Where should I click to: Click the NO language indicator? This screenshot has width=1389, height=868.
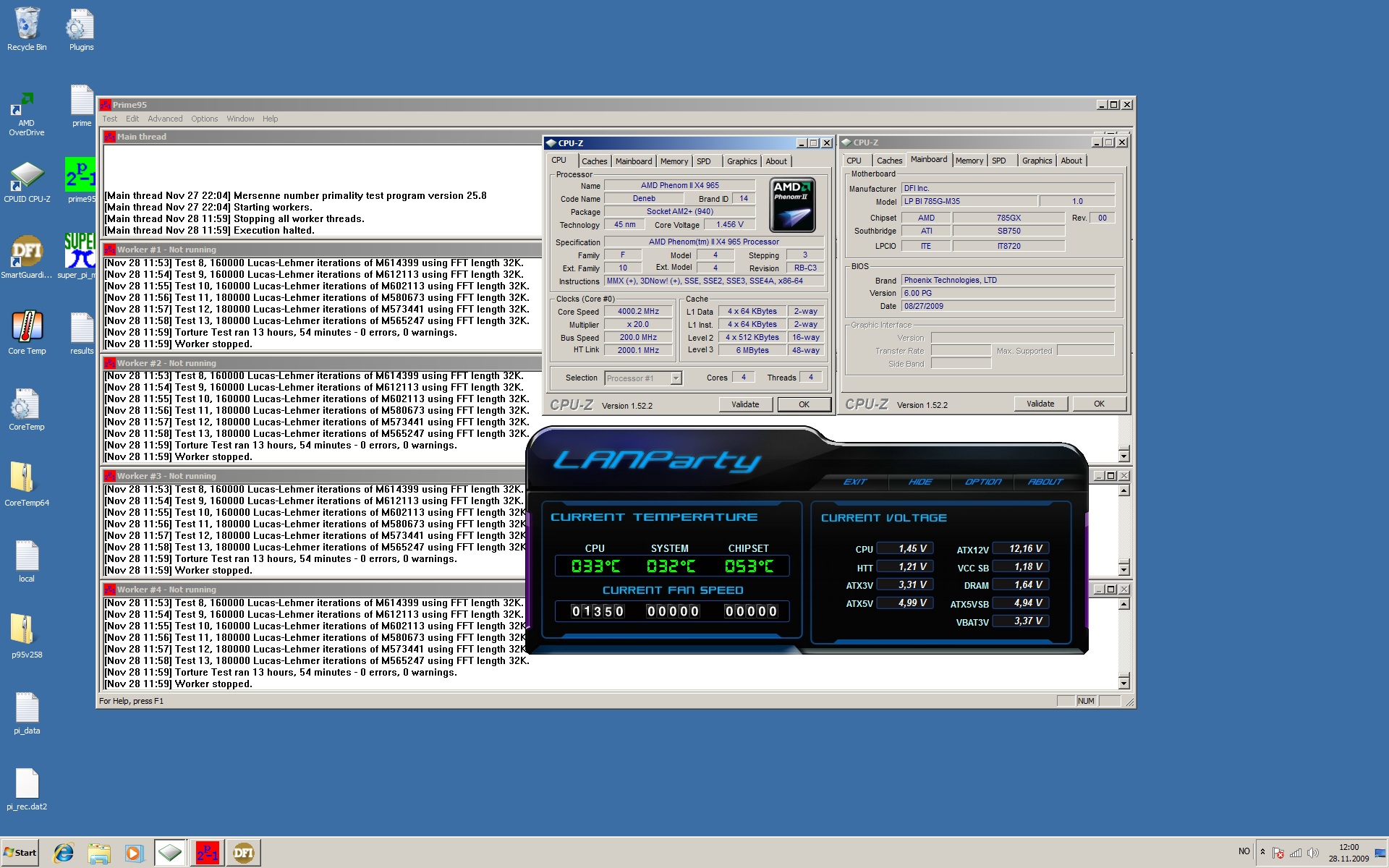(1244, 851)
